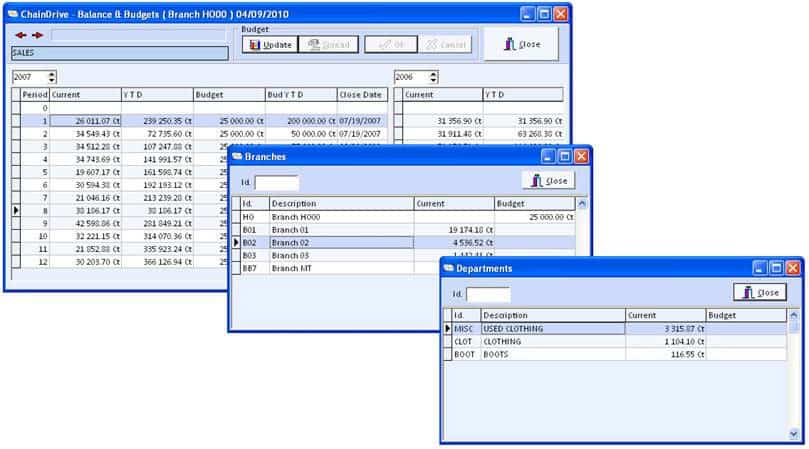This screenshot has height=449, width=809.
Task: Click Departments current value 3 315.07
Action: (x=666, y=329)
